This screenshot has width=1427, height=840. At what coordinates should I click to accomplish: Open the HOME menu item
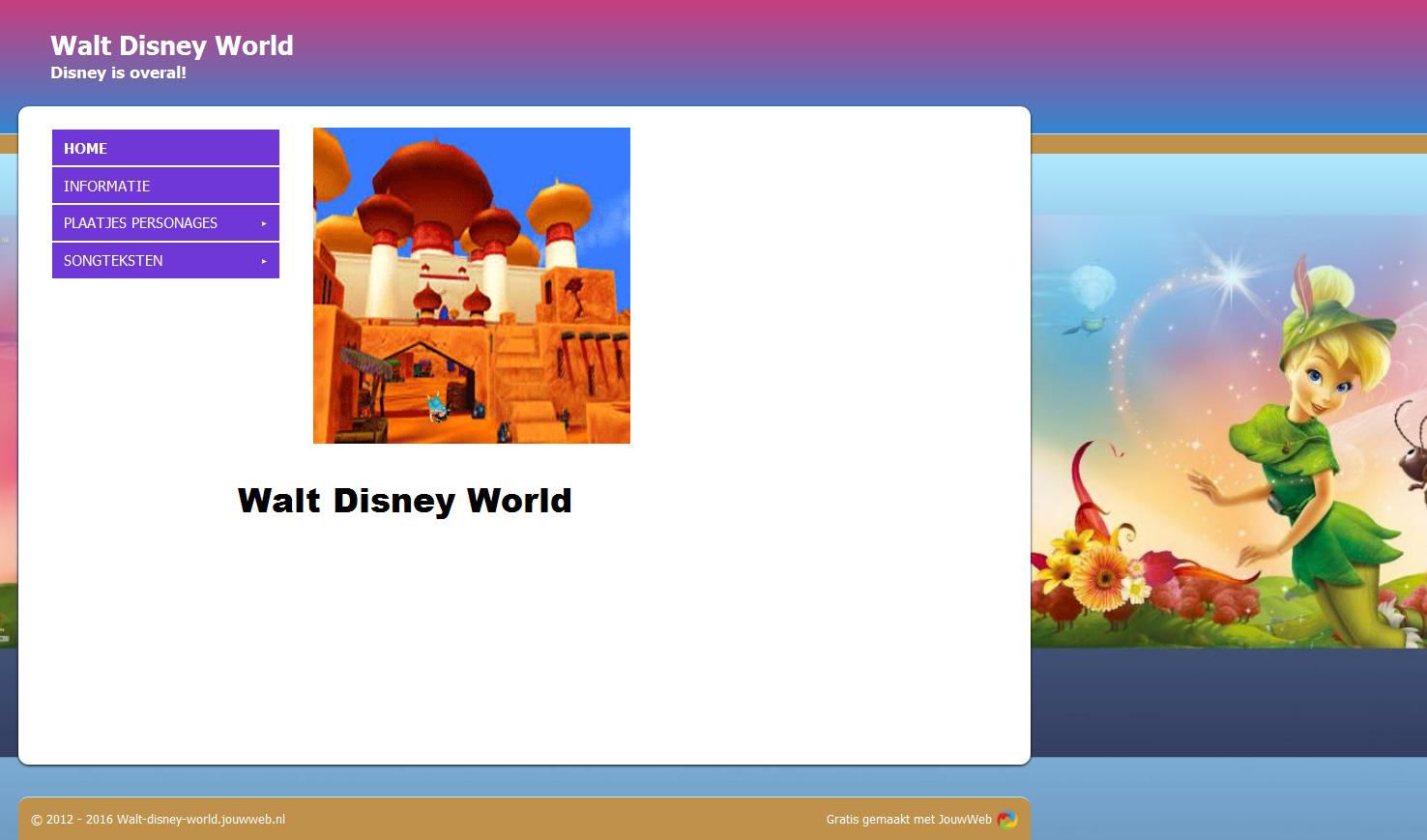(x=165, y=148)
